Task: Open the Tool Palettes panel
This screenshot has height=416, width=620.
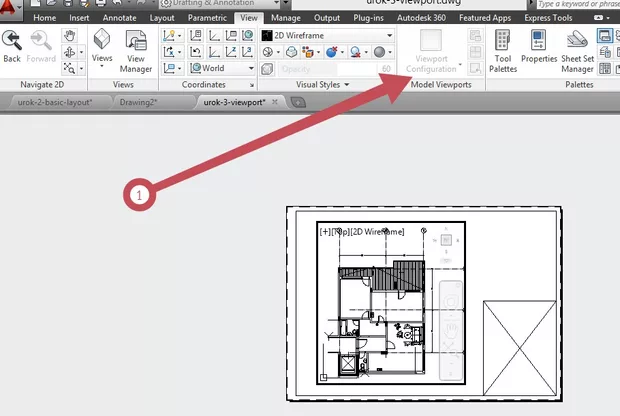Action: point(503,50)
